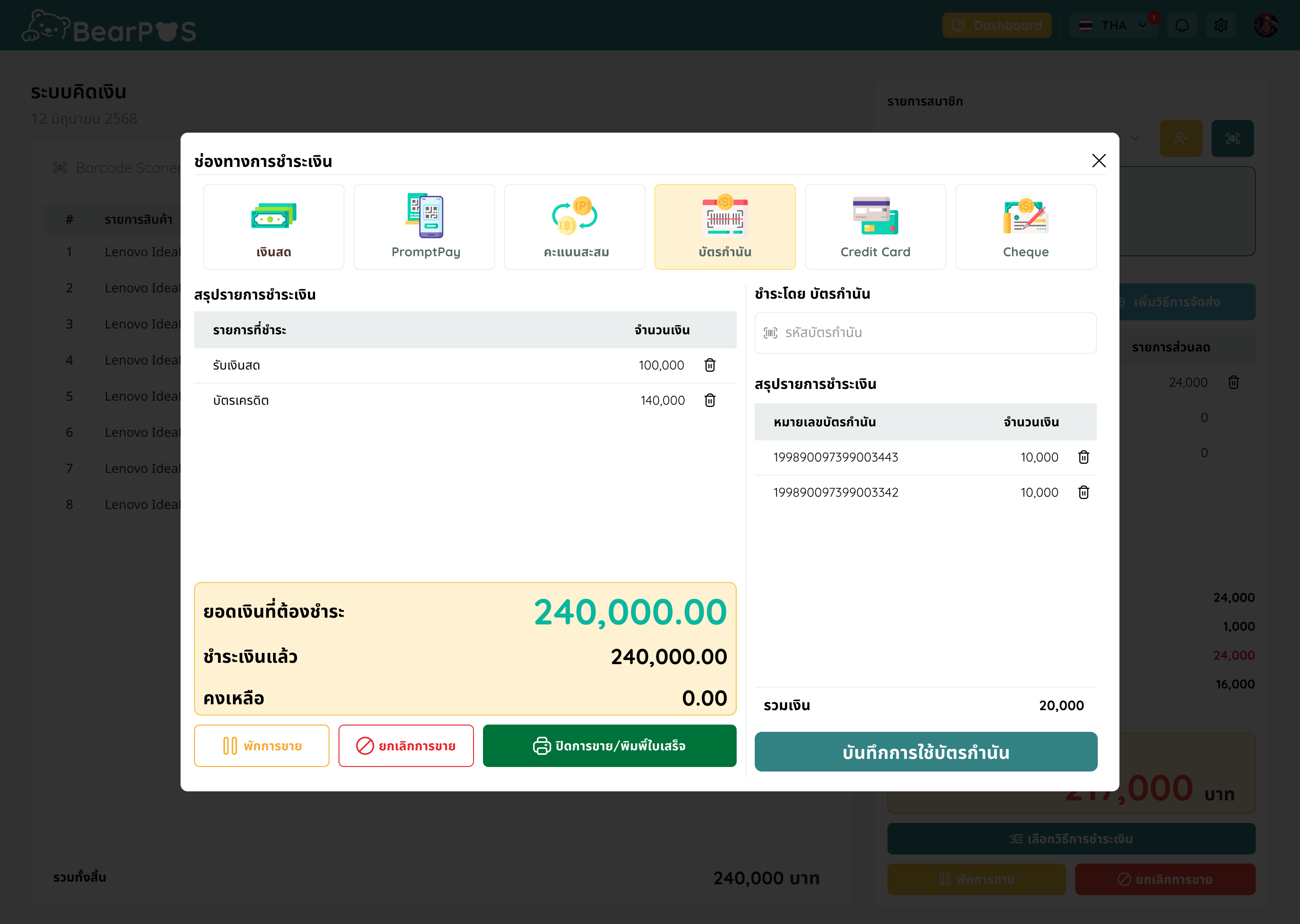Delete the 24,000 discount row

tap(1233, 382)
